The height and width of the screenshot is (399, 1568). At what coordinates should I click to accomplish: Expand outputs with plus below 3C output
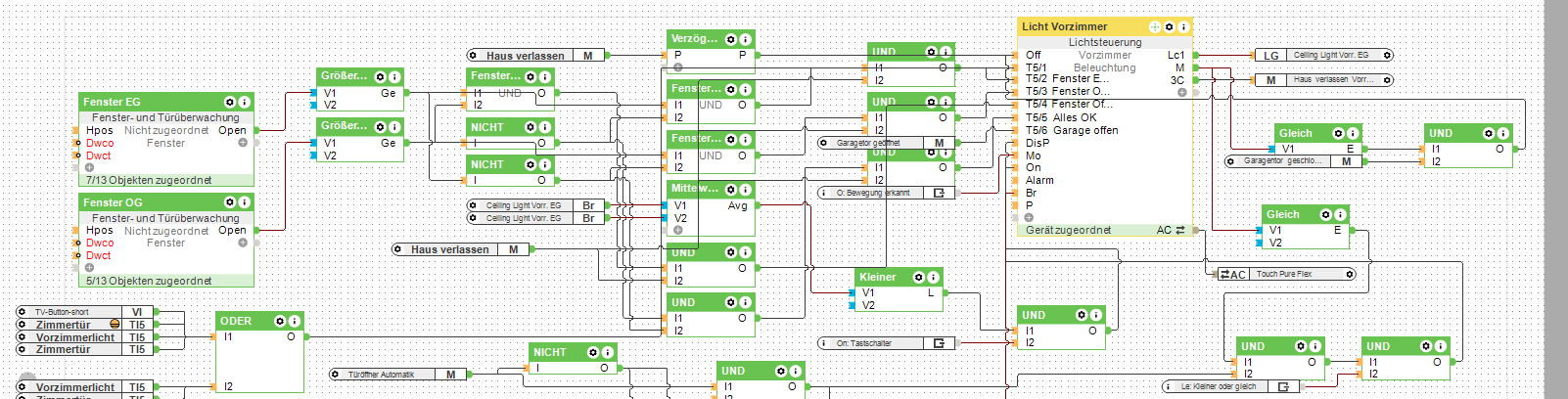[x=1181, y=93]
